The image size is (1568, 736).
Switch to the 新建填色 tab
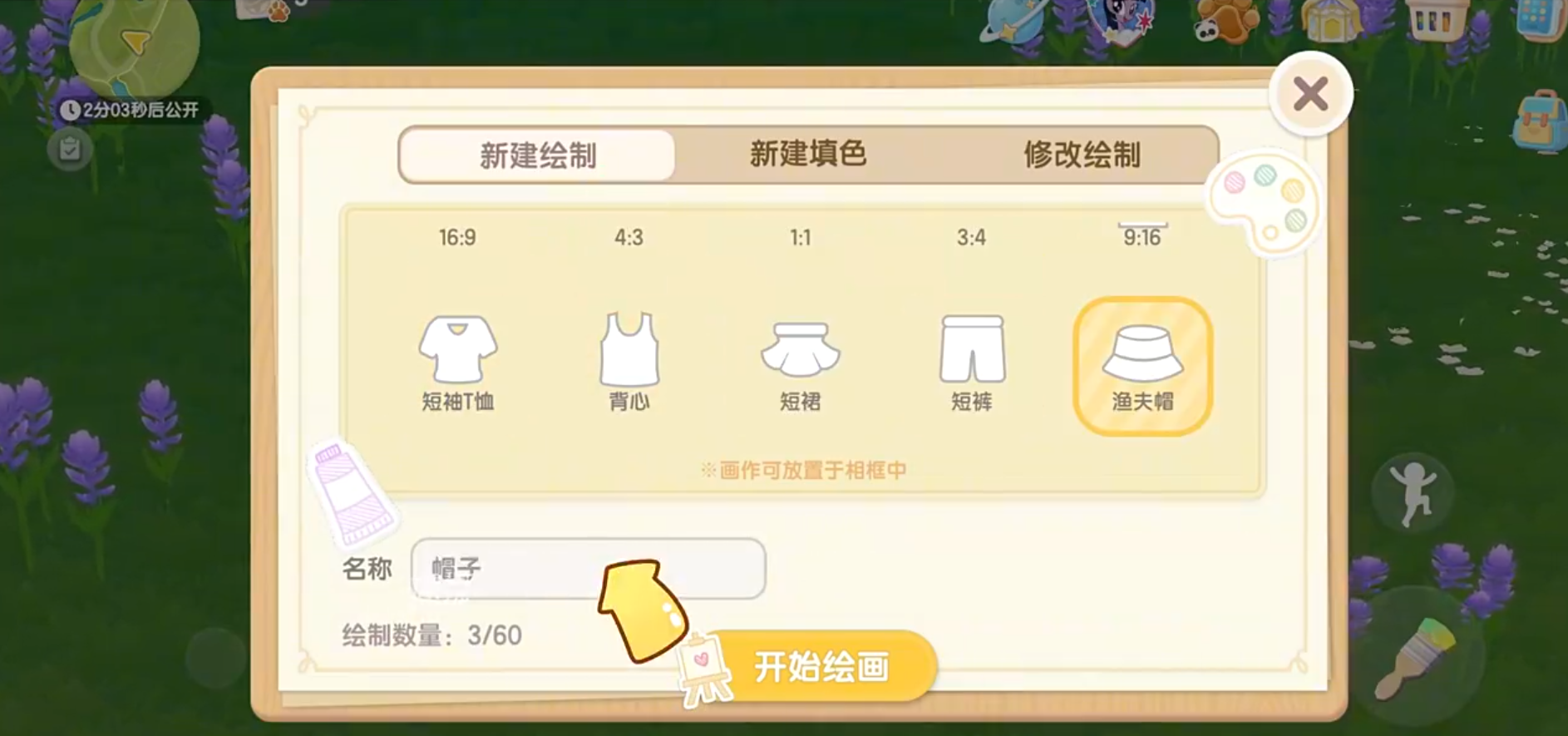[808, 154]
